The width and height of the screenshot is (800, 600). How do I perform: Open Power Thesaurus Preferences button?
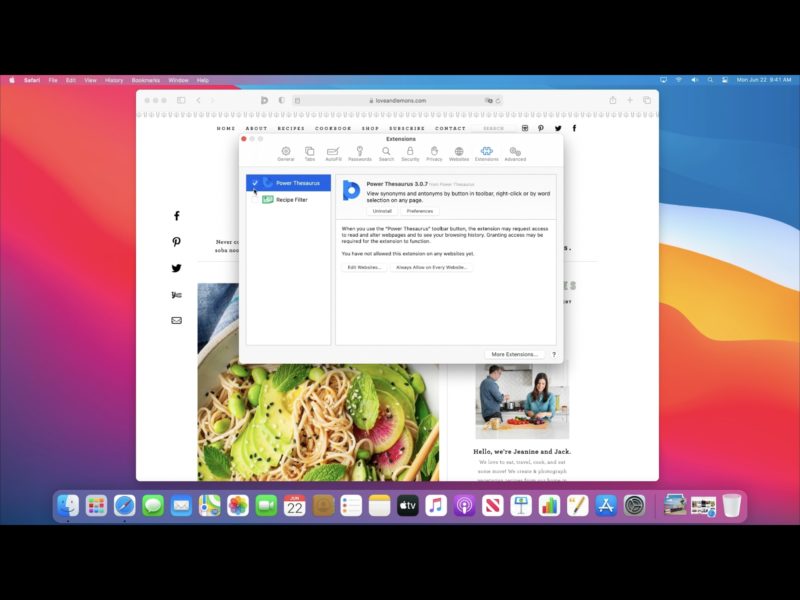point(420,211)
